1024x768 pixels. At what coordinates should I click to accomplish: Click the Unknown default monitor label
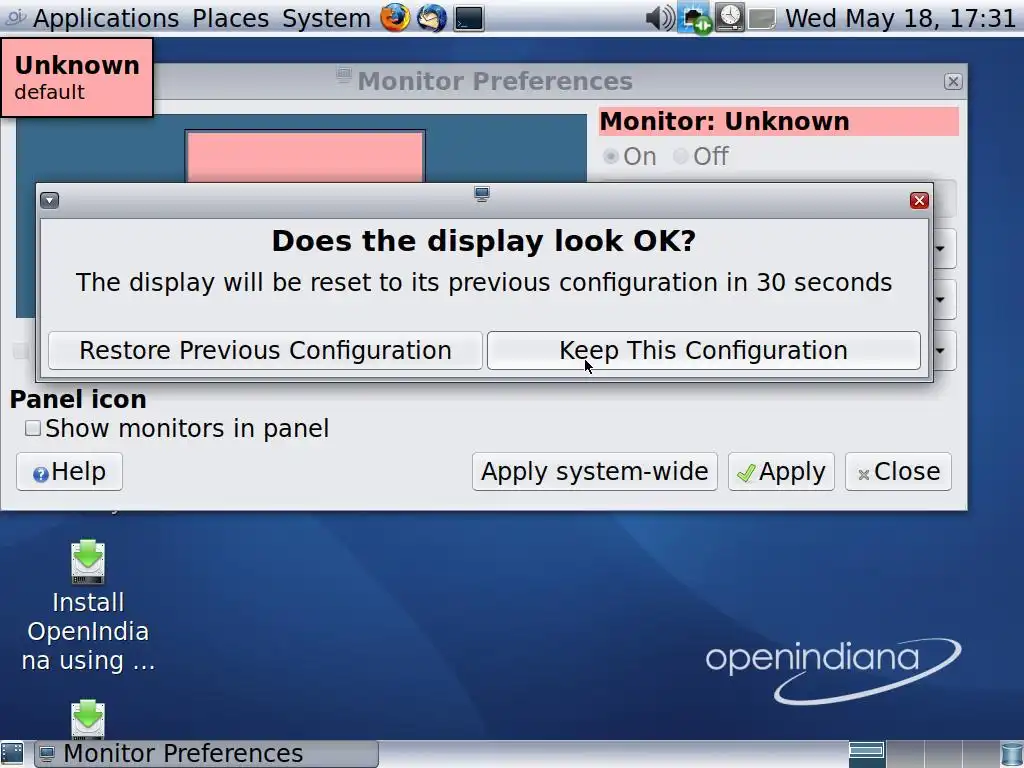pyautogui.click(x=77, y=78)
